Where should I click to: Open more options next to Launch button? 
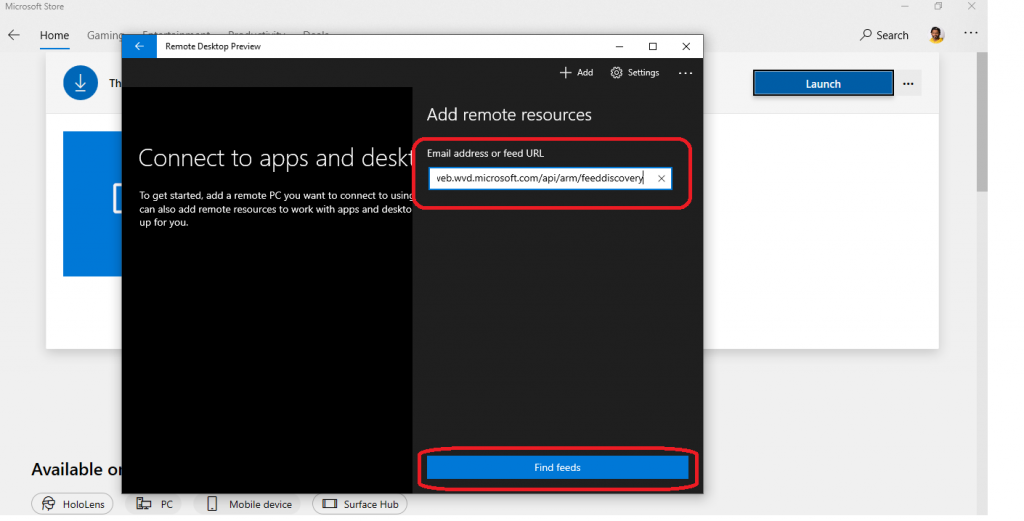pyautogui.click(x=908, y=84)
